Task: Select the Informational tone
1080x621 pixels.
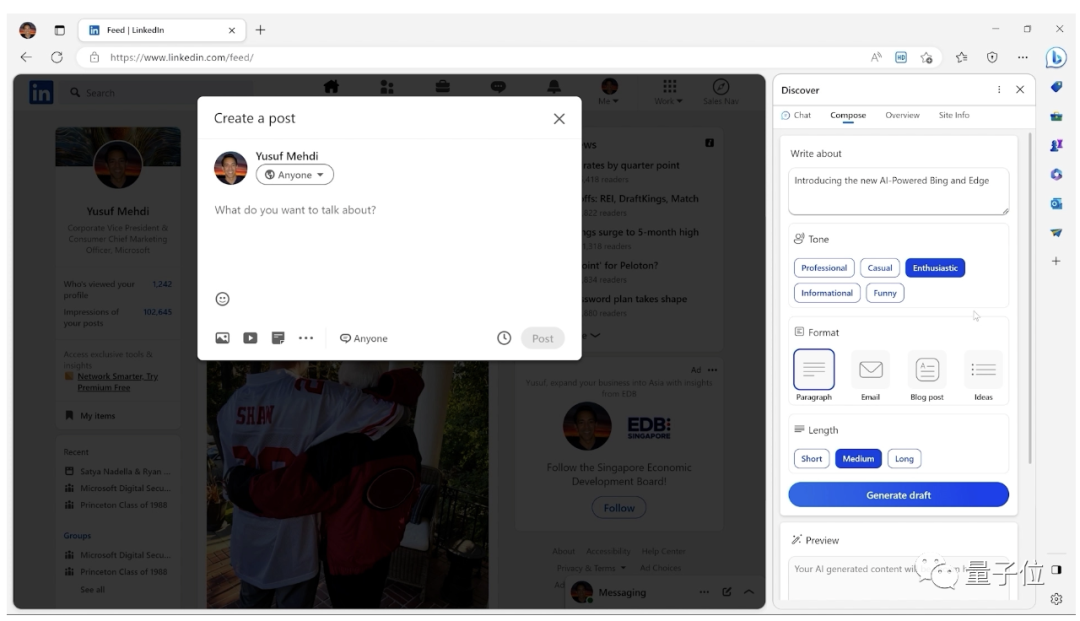Action: tap(827, 293)
